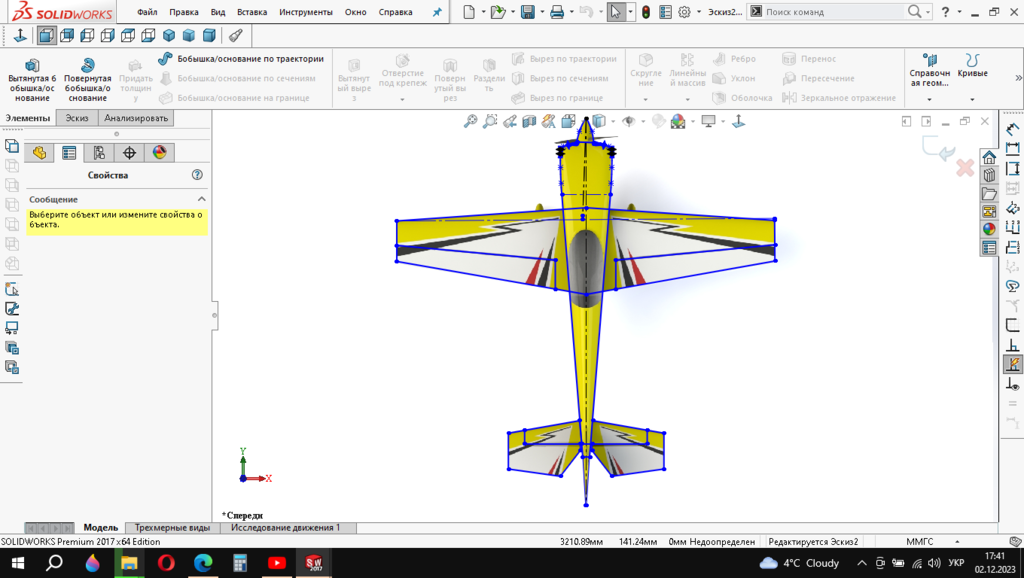
Task: Click the Swept Boss (Бобышка/основание по траектории)
Action: tap(240, 59)
